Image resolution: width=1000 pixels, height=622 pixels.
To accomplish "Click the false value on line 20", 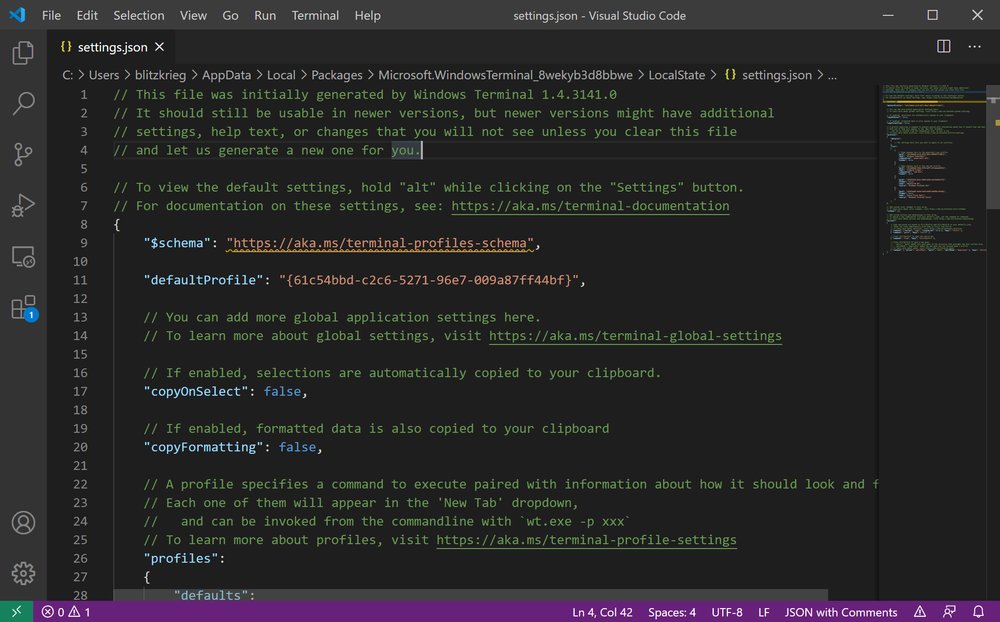I will (x=297, y=447).
